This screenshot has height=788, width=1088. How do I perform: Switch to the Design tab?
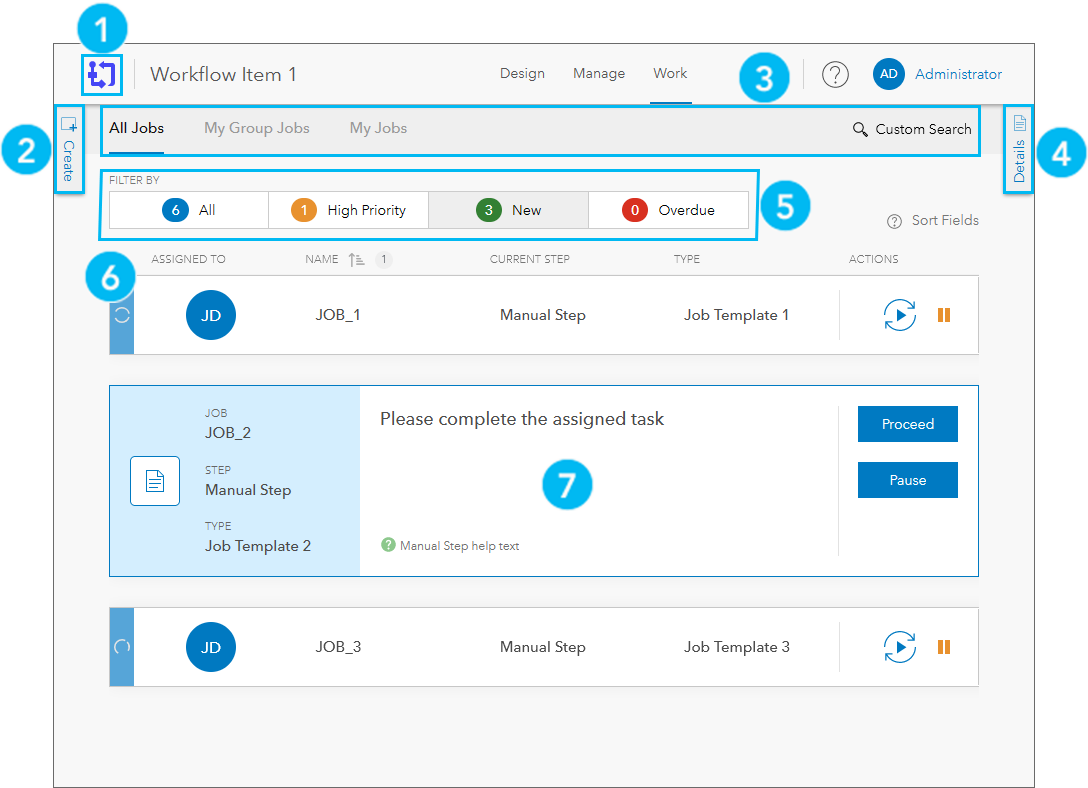pos(522,74)
